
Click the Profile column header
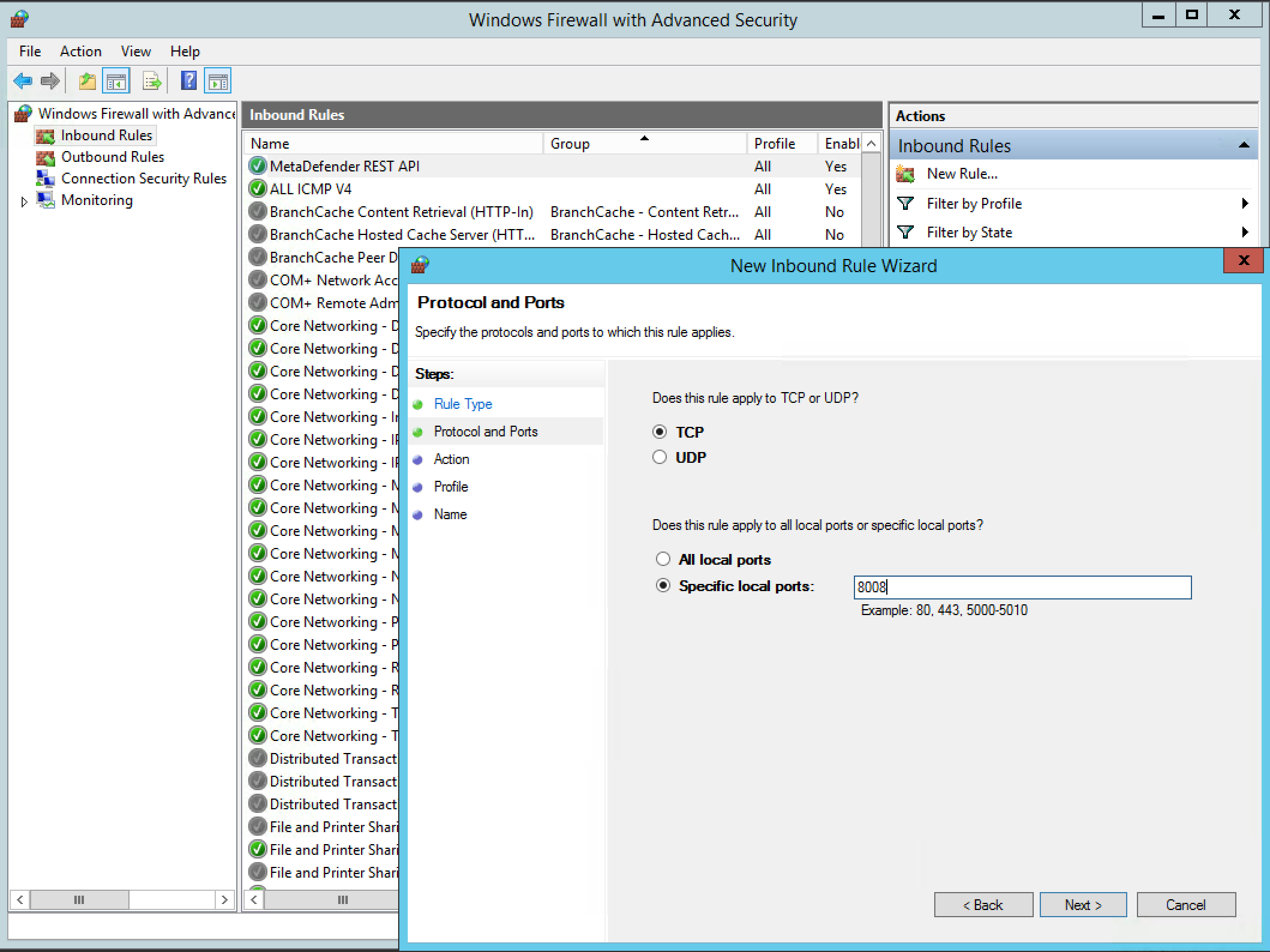tap(782, 144)
